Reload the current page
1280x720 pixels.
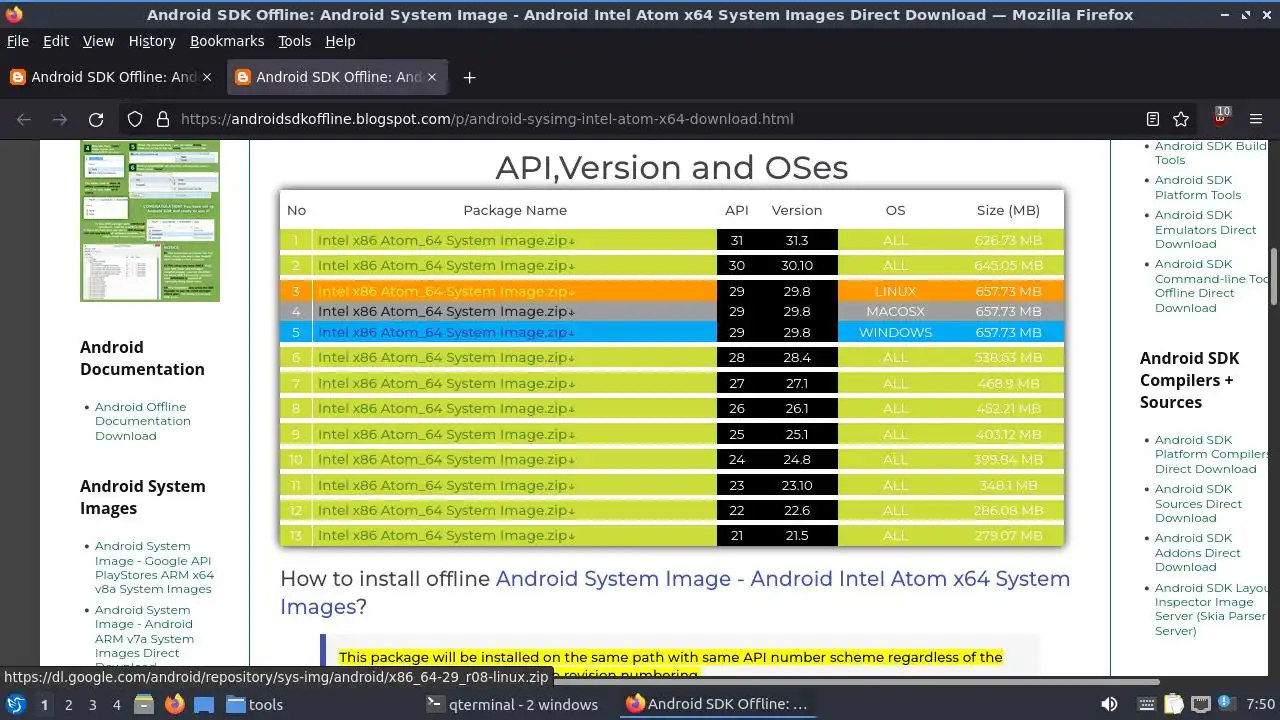(96, 119)
